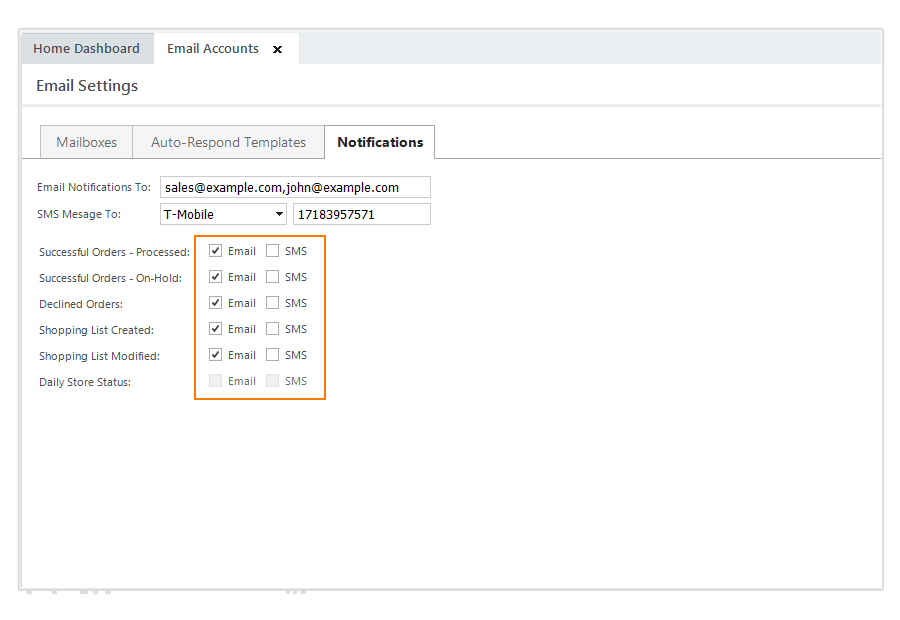
Task: Click the 'Shopping List Modified:' label
Action: (99, 356)
